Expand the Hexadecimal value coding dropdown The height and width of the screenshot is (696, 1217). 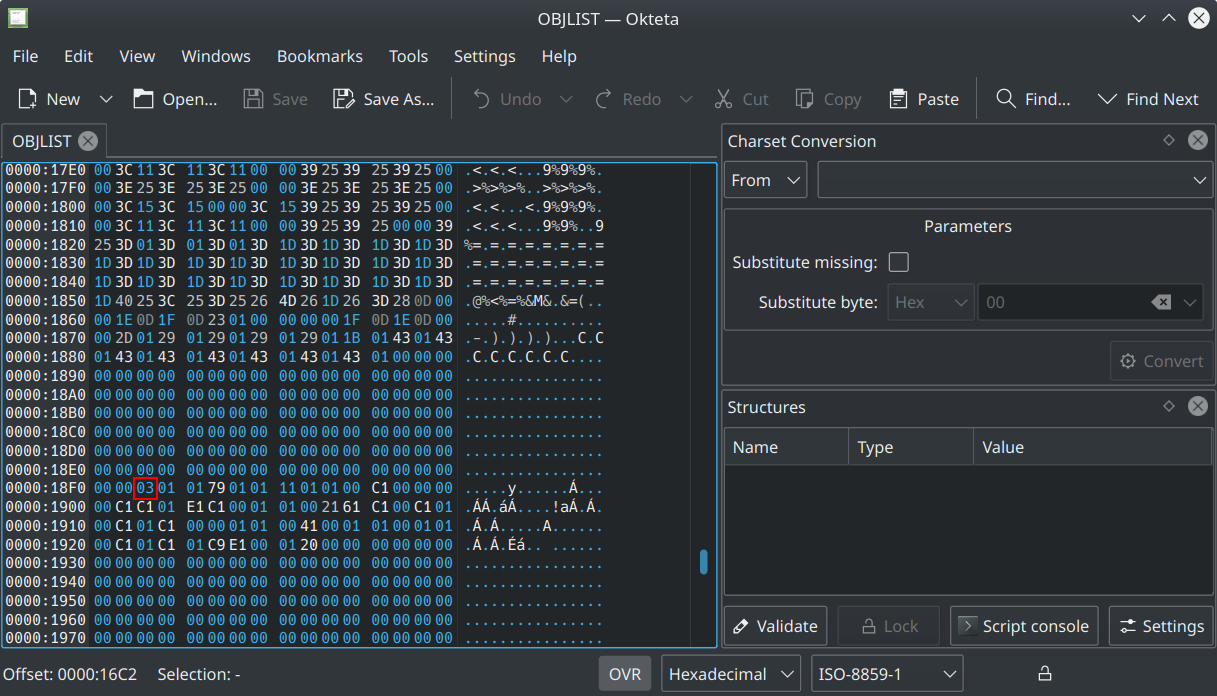(731, 674)
